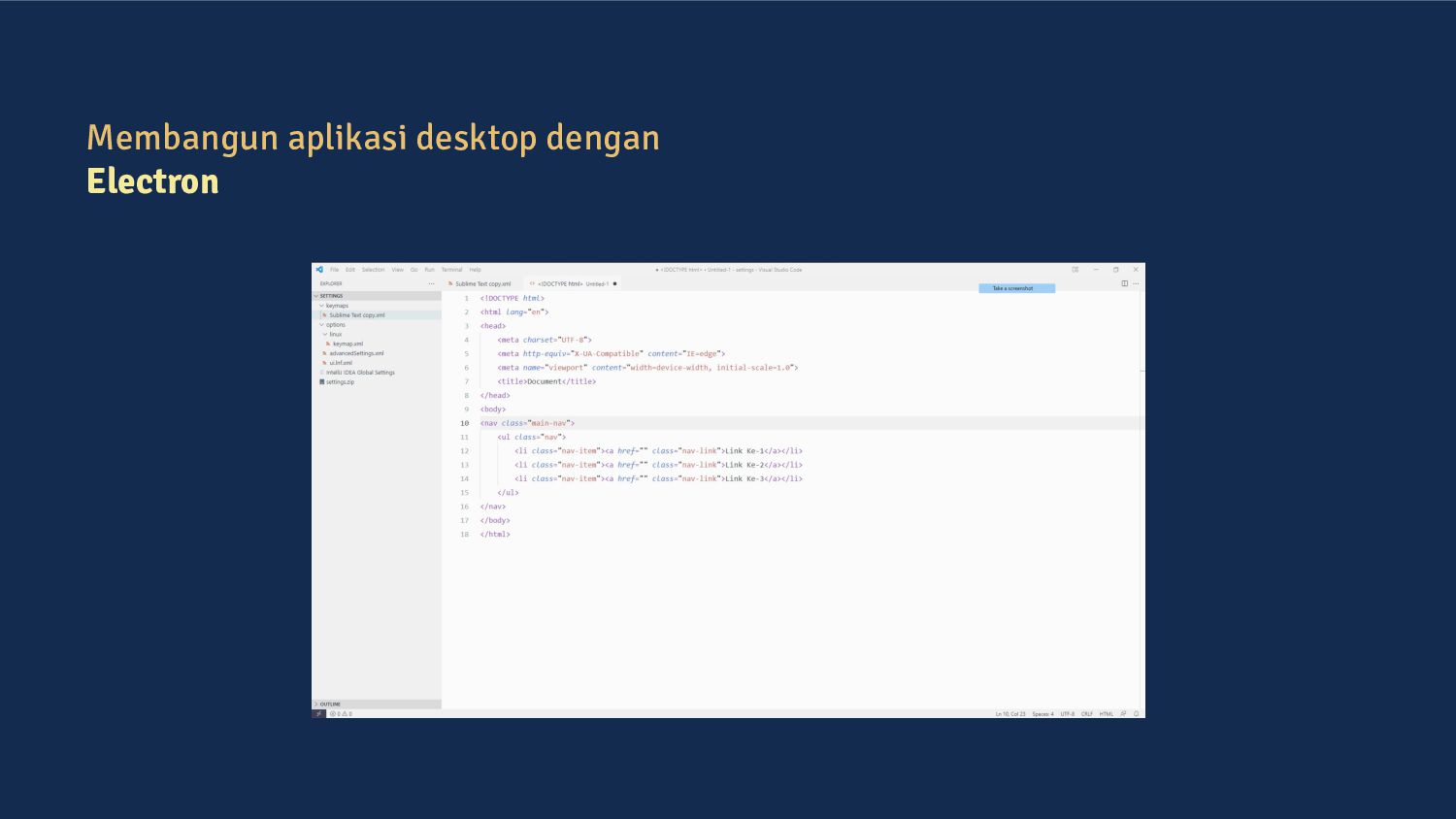This screenshot has height=819, width=1456.
Task: Open the Help menu
Action: 476,270
